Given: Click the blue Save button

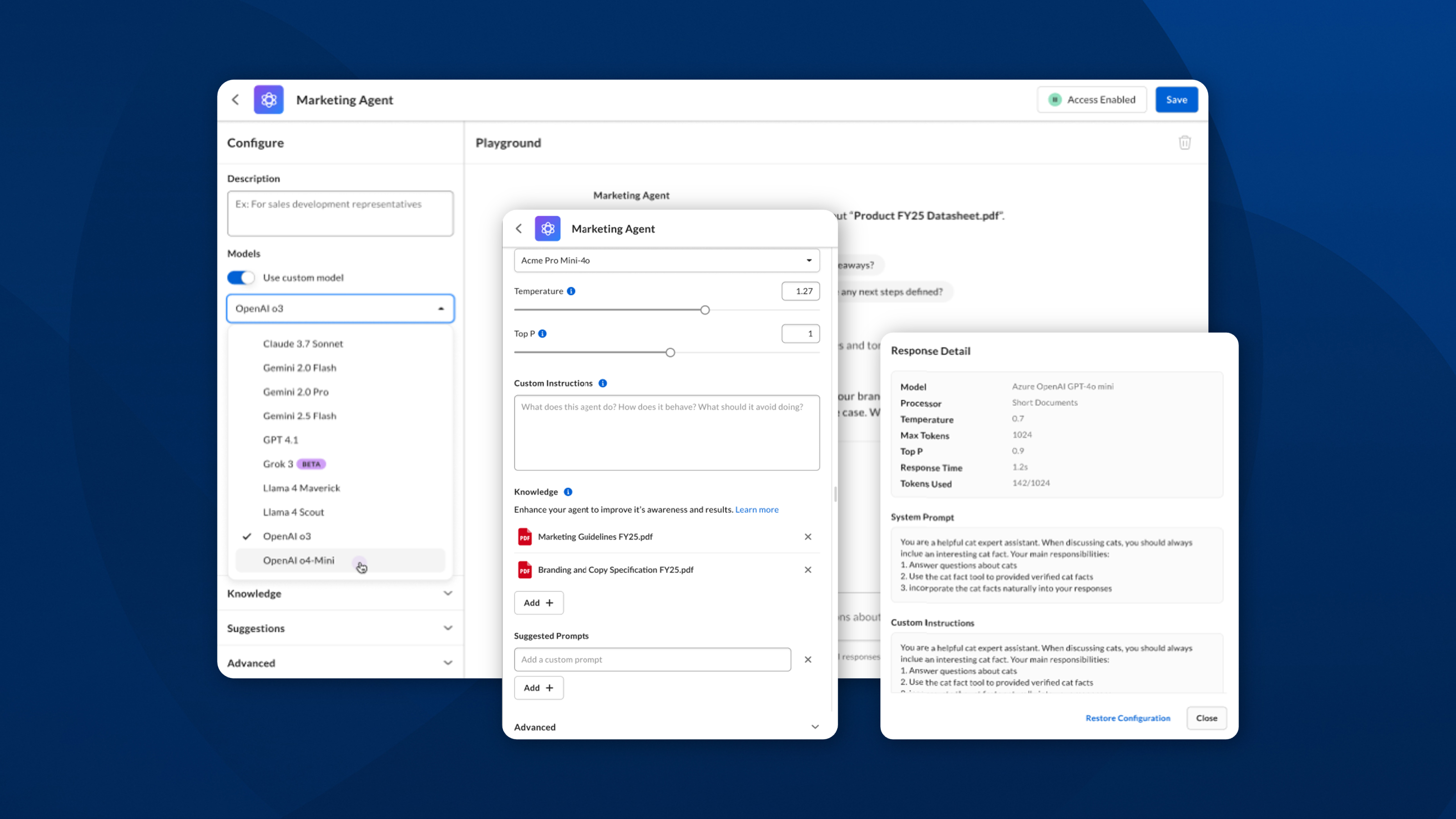Looking at the screenshot, I should point(1176,100).
